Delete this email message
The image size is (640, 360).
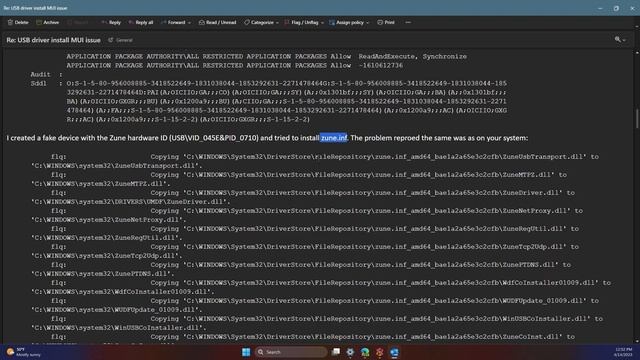[18, 22]
